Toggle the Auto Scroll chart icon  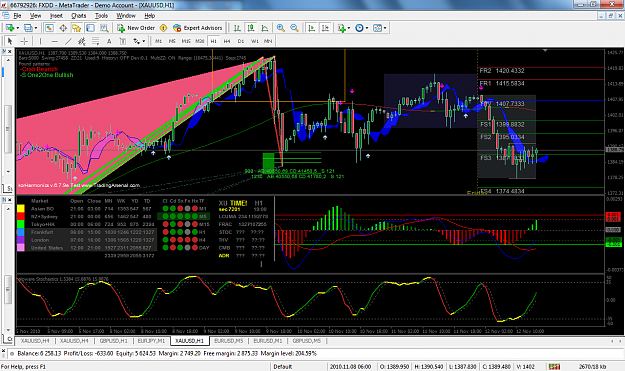(312, 28)
